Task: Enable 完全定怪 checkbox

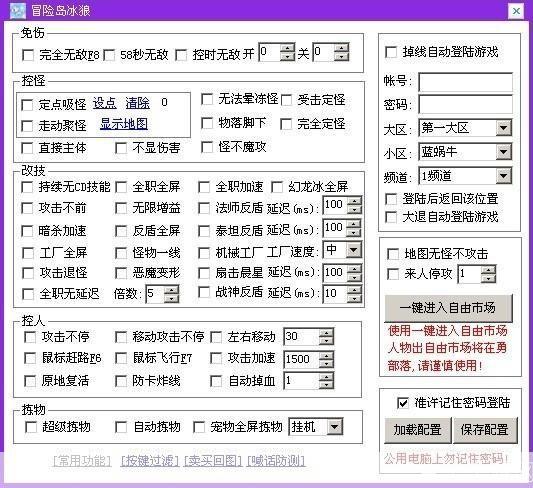Action: pos(286,124)
